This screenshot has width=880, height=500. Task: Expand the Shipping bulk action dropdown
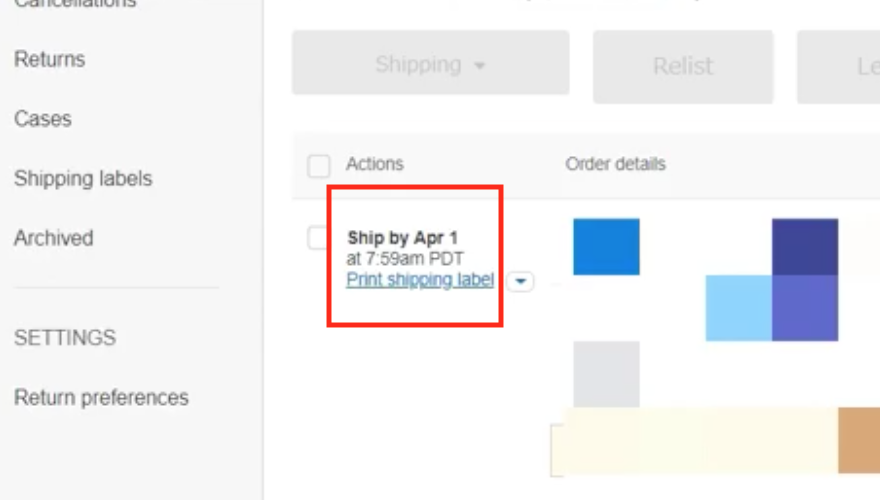point(430,63)
